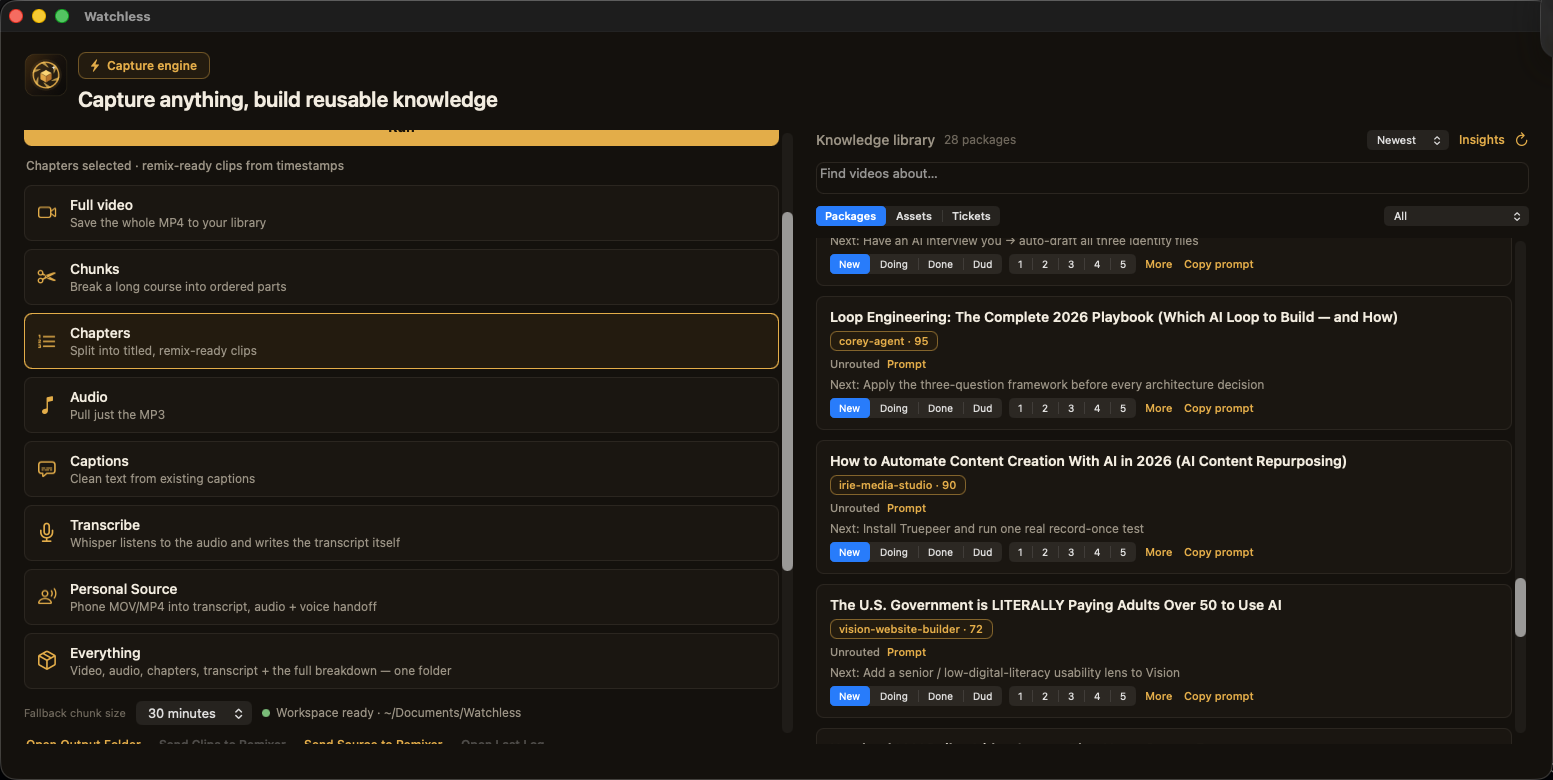
Task: Open the Insights link
Action: click(1481, 140)
